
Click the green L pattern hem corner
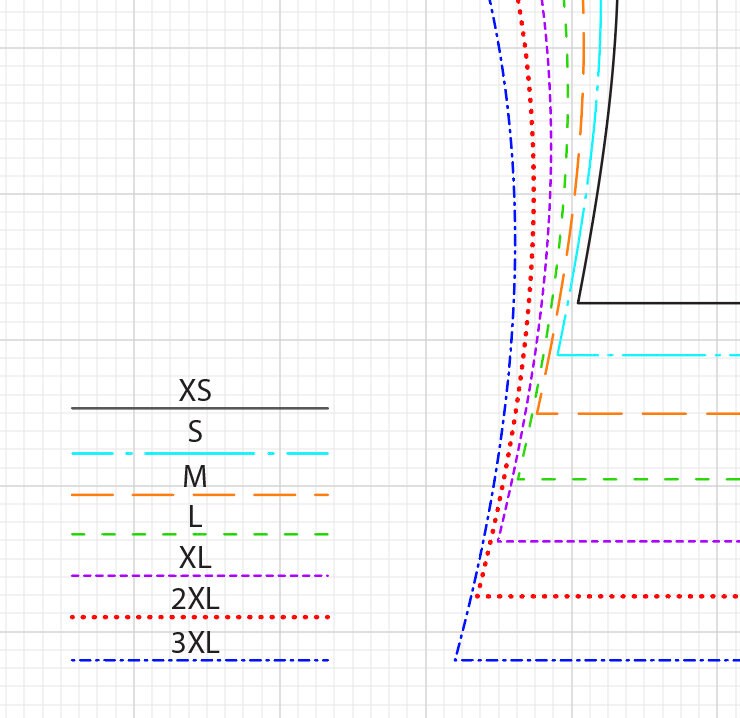pos(517,479)
